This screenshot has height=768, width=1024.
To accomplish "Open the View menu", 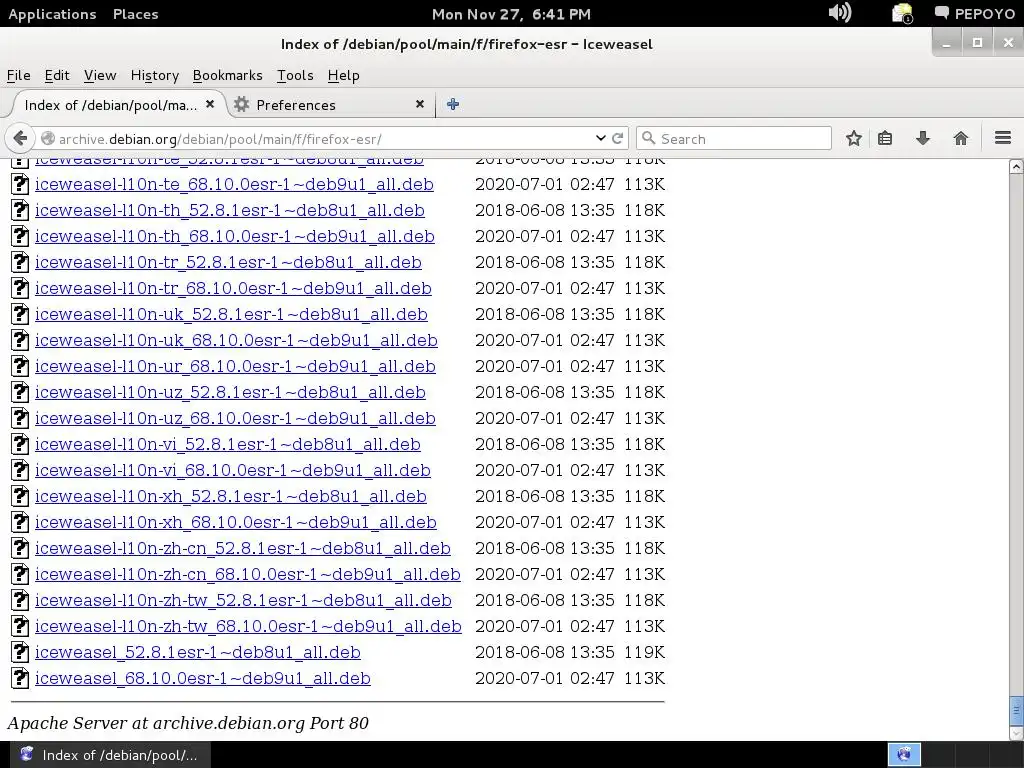I will click(x=100, y=75).
